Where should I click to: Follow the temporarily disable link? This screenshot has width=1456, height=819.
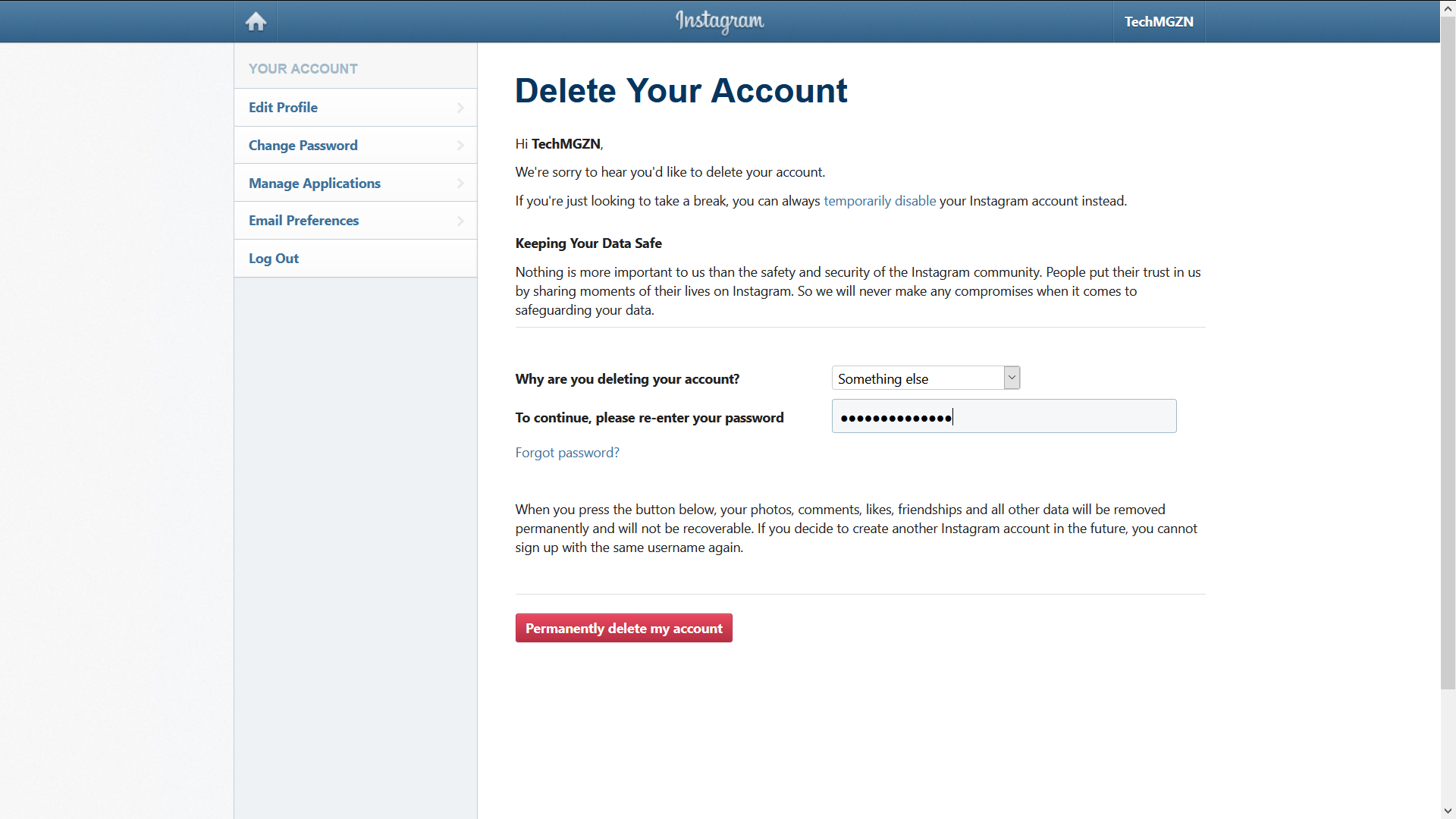880,201
